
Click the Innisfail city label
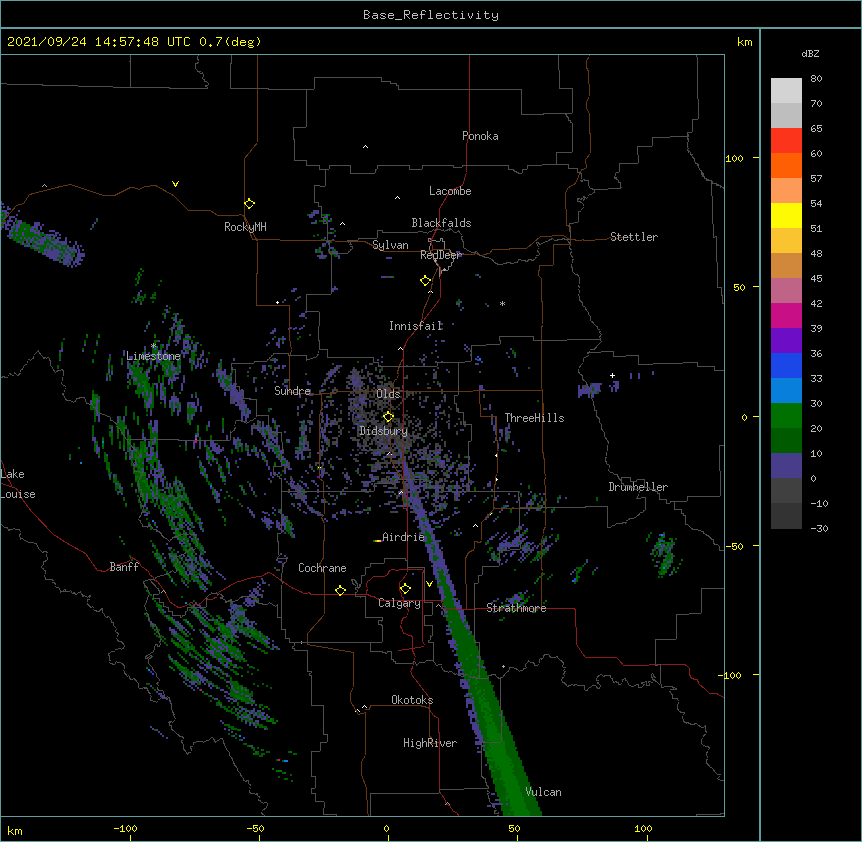416,326
